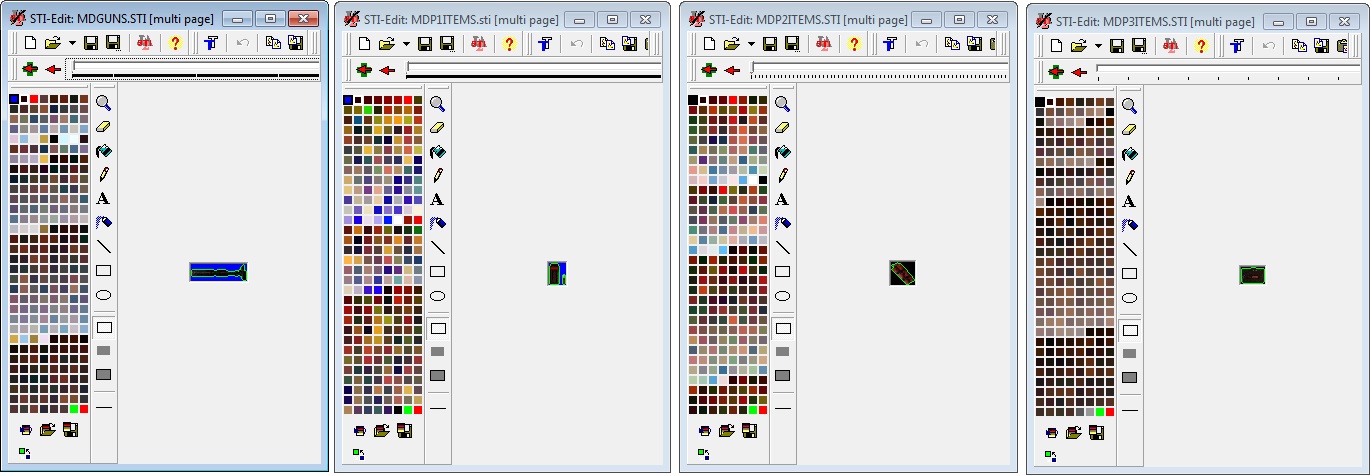Create a new file in MDP3ITEMS toolbar
Image resolution: width=1371 pixels, height=476 pixels.
pyautogui.click(x=1055, y=45)
